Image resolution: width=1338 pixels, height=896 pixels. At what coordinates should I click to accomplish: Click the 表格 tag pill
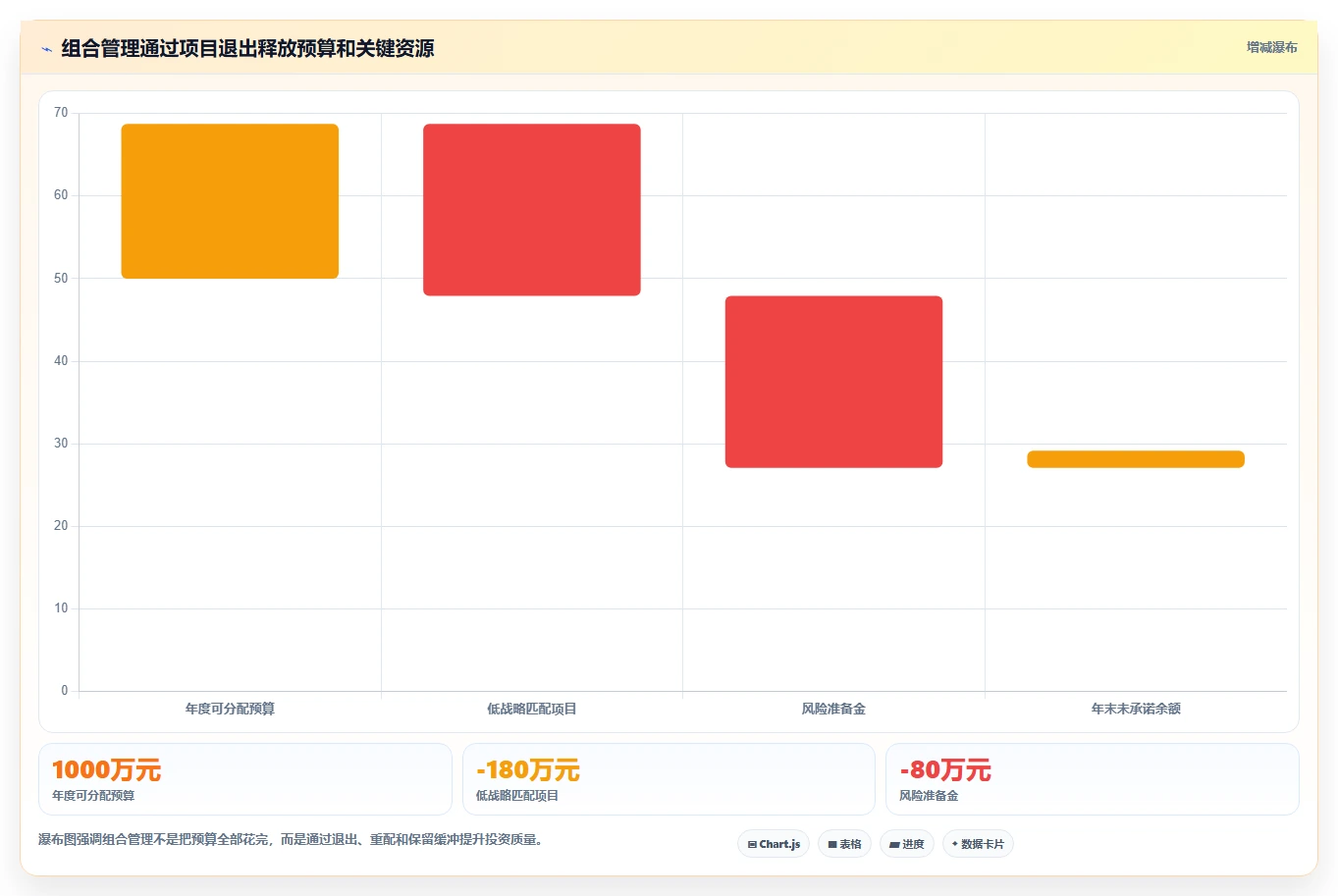[844, 844]
